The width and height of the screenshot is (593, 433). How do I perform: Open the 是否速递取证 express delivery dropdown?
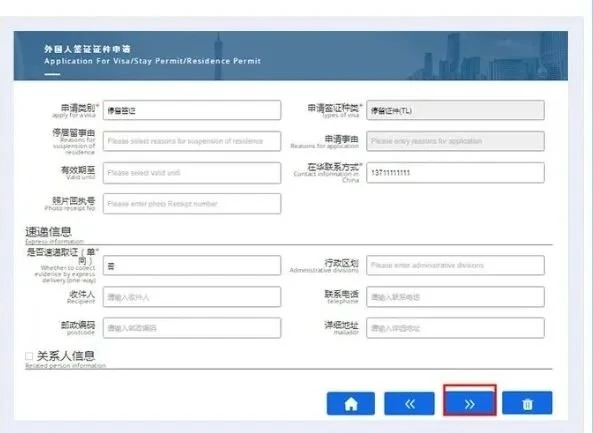coord(192,265)
